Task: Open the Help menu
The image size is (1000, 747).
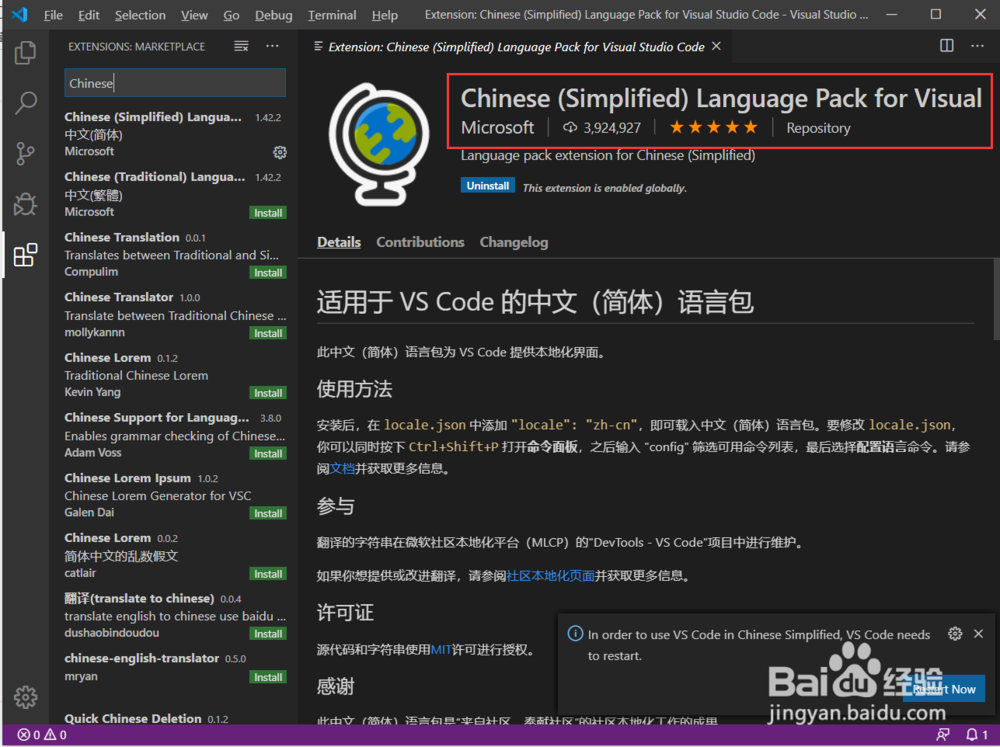Action: point(385,15)
